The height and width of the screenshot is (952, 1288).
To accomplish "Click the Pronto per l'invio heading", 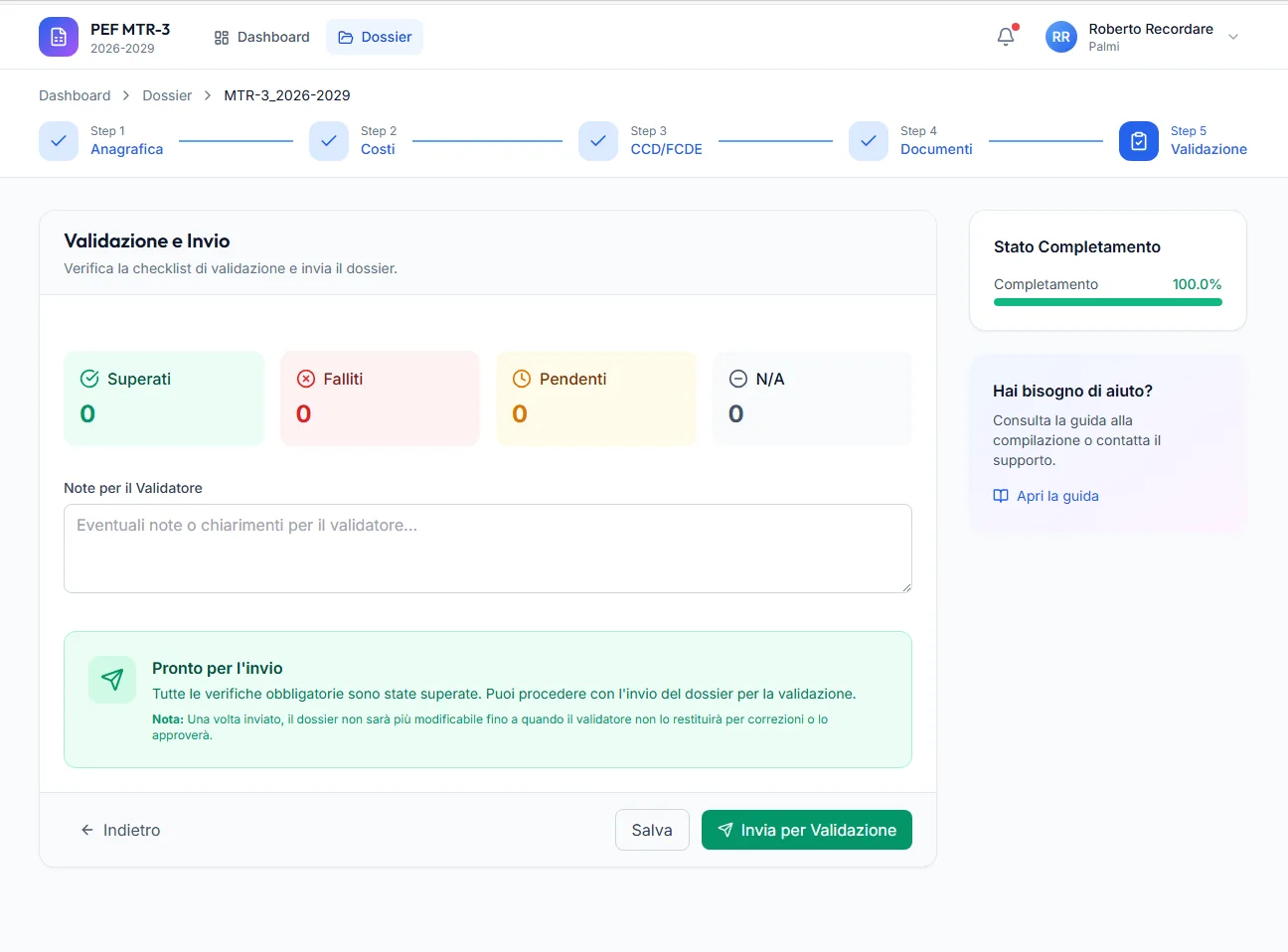I will [218, 668].
